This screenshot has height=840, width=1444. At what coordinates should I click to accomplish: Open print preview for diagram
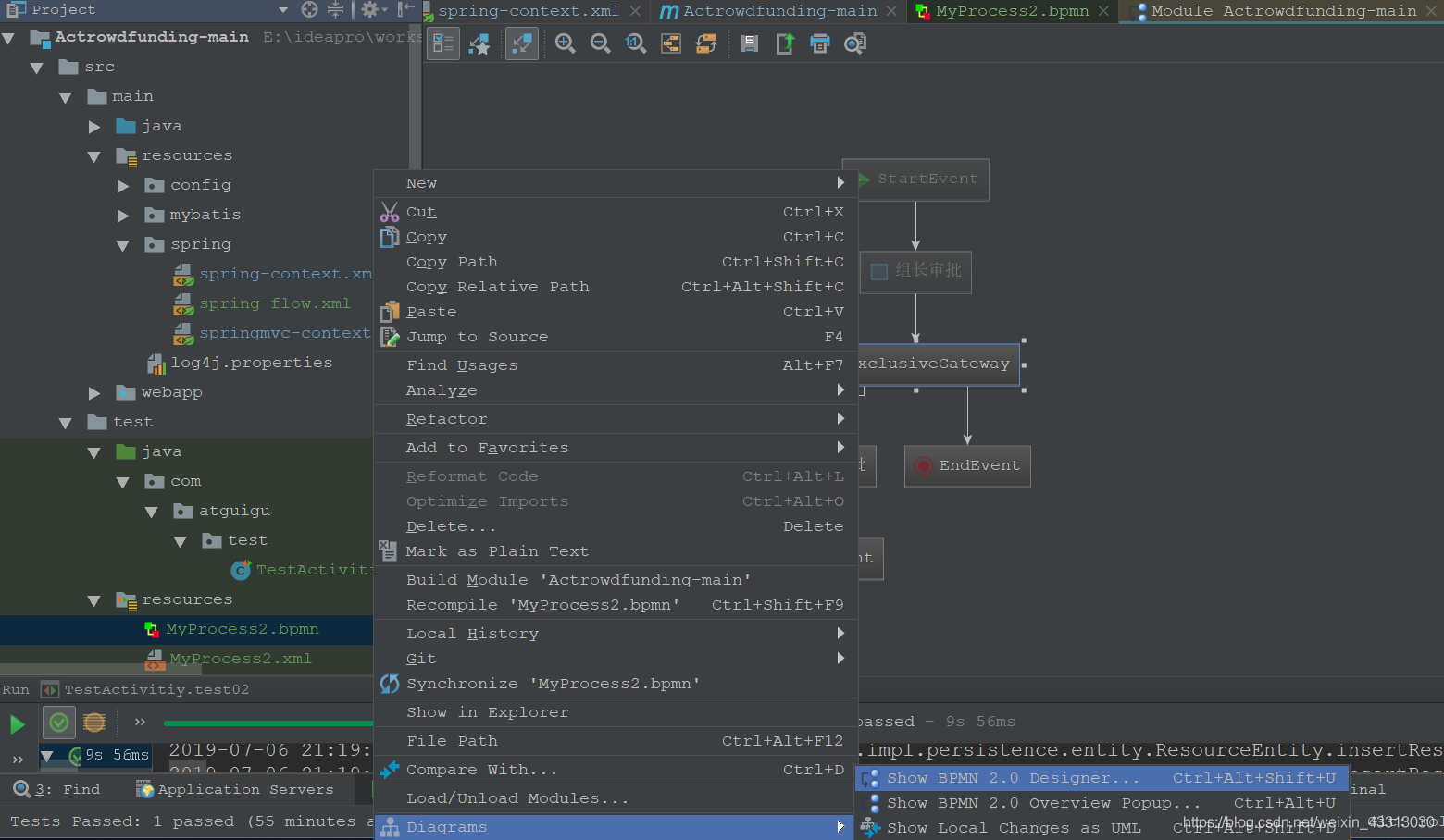tap(855, 43)
